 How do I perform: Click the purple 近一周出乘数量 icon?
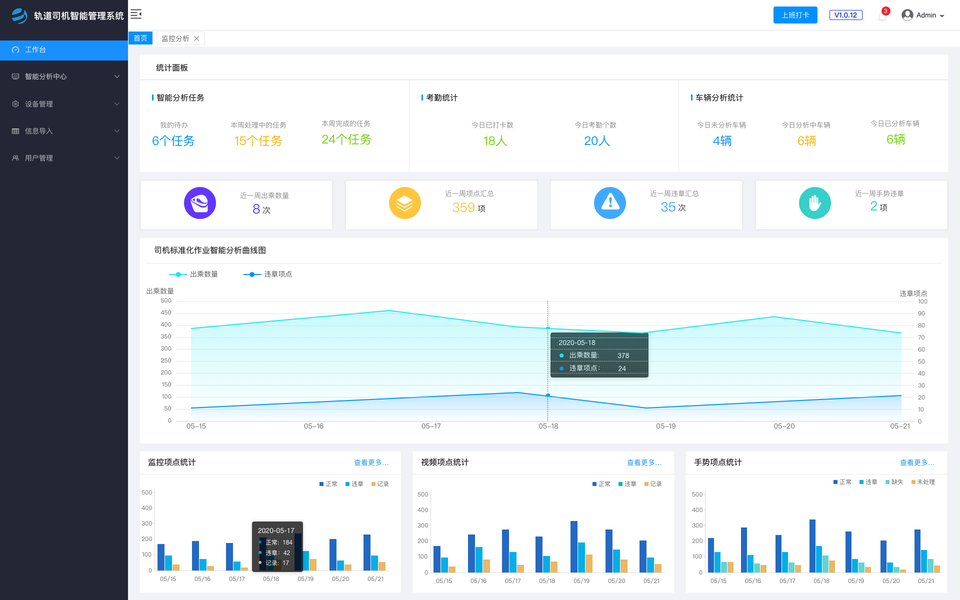tap(200, 203)
